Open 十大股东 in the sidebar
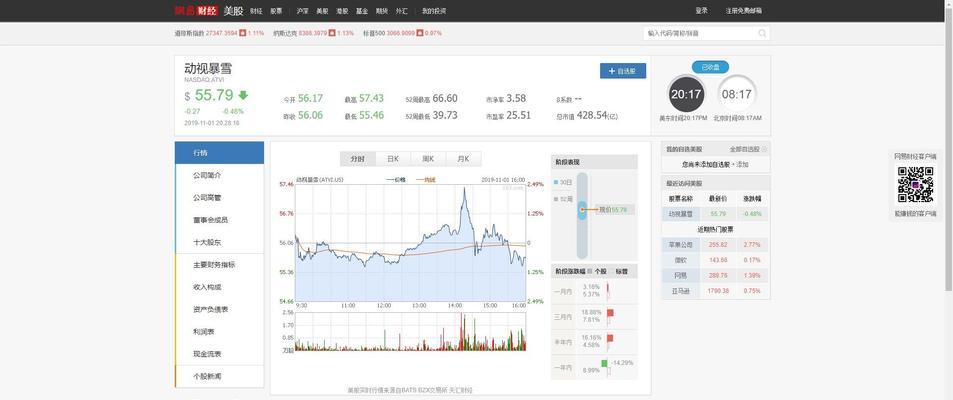Screen dimensions: 953x400 coord(219,242)
